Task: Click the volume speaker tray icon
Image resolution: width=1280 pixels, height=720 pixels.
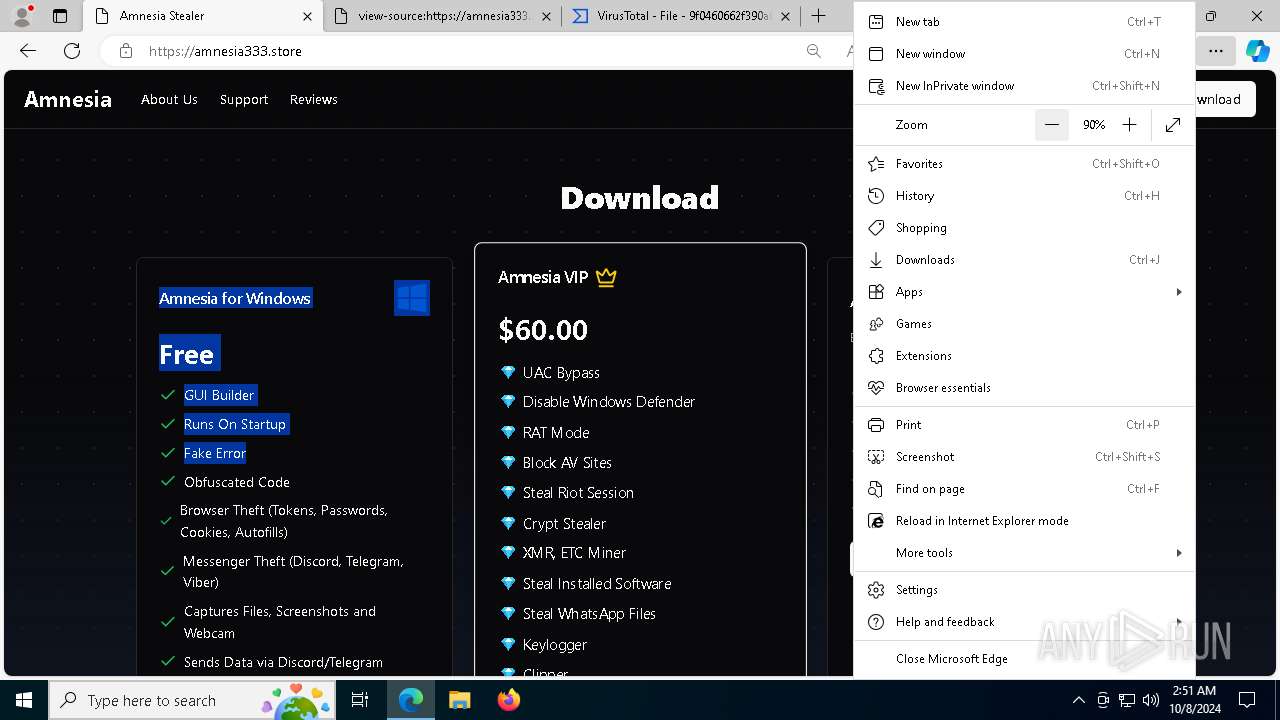Action: click(x=1151, y=700)
